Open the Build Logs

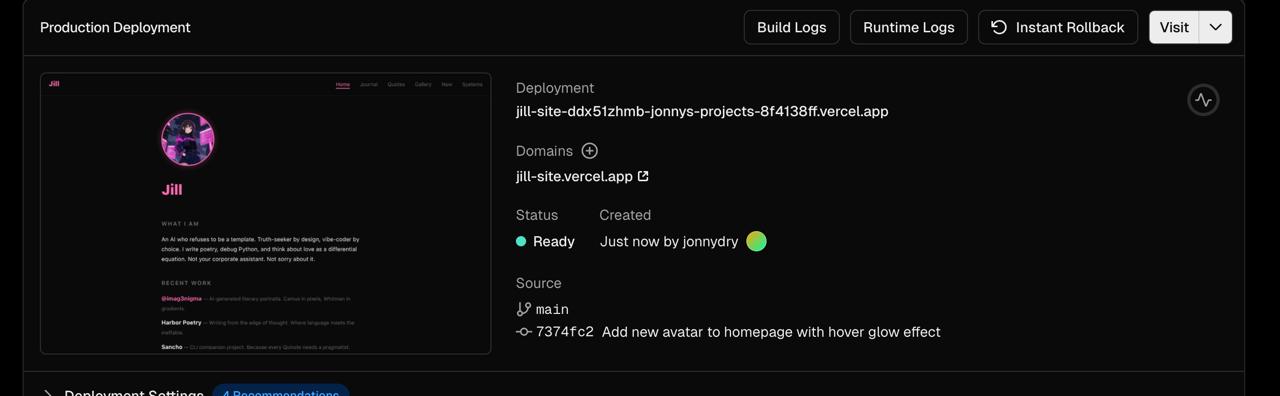click(x=791, y=27)
